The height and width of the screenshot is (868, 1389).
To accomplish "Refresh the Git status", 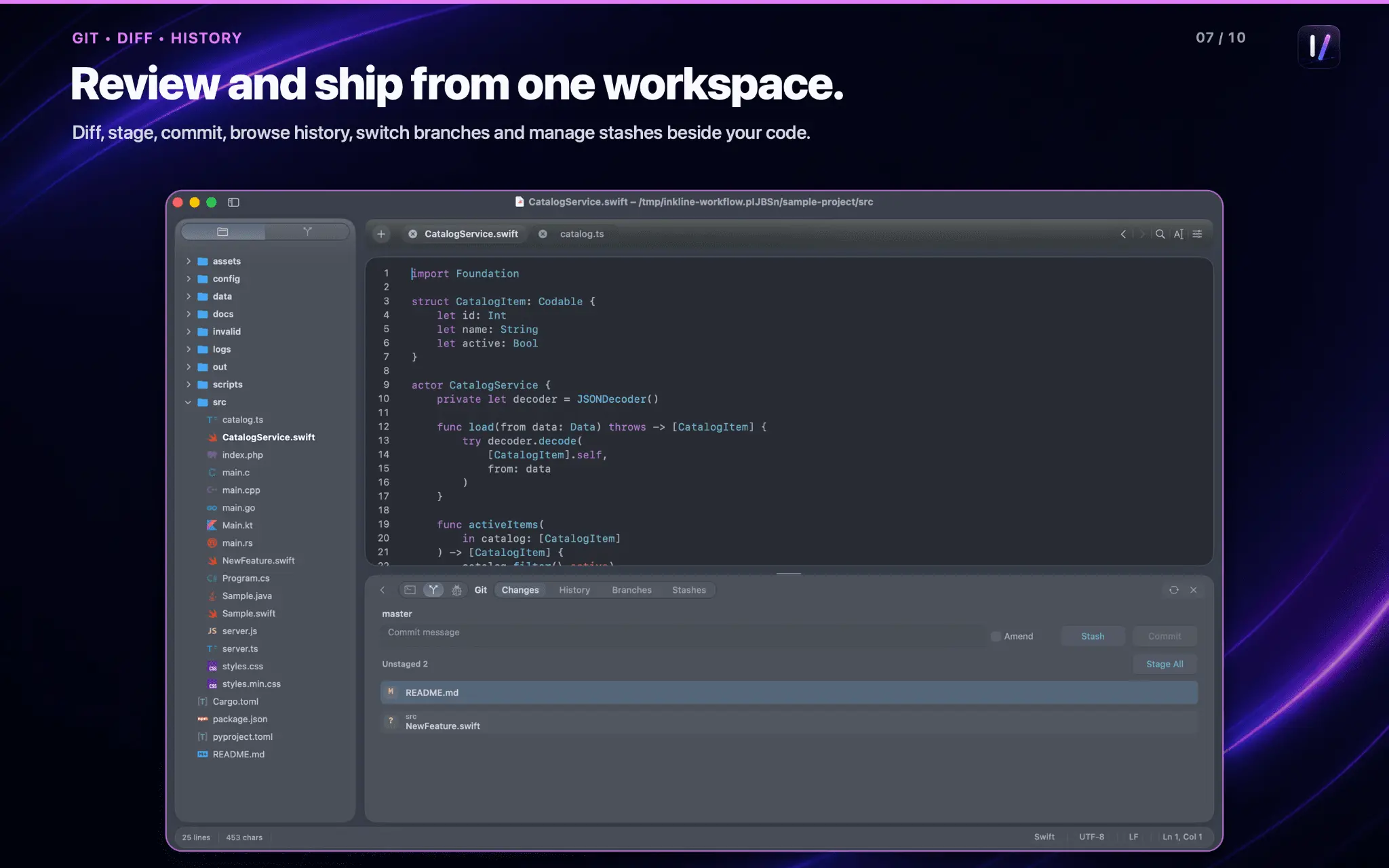I will click(1174, 590).
